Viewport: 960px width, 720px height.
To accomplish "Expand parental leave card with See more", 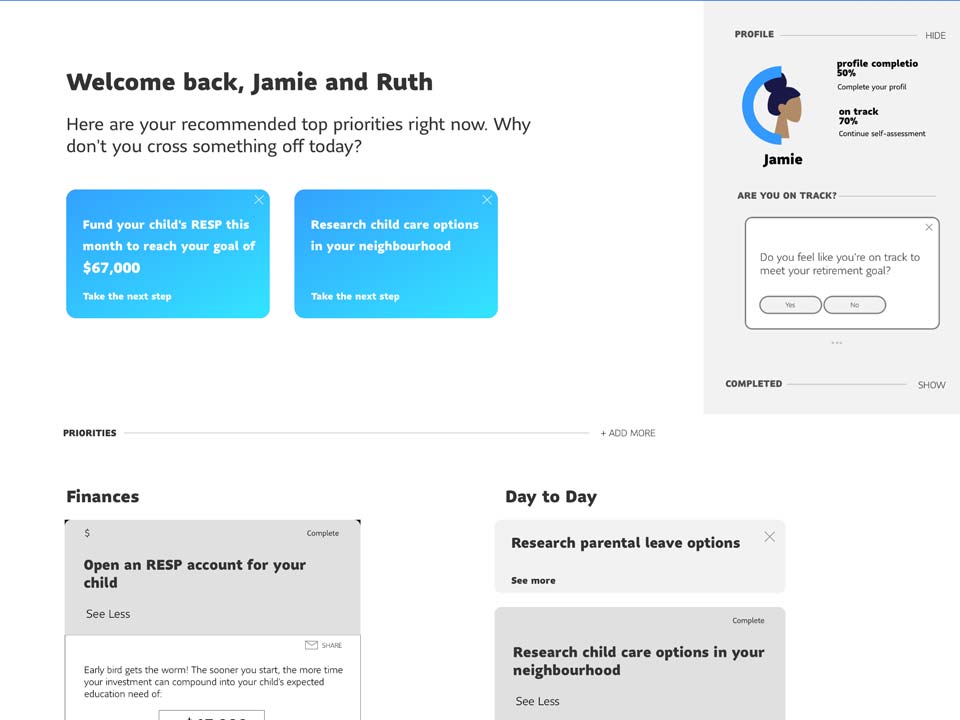I will pyautogui.click(x=533, y=580).
